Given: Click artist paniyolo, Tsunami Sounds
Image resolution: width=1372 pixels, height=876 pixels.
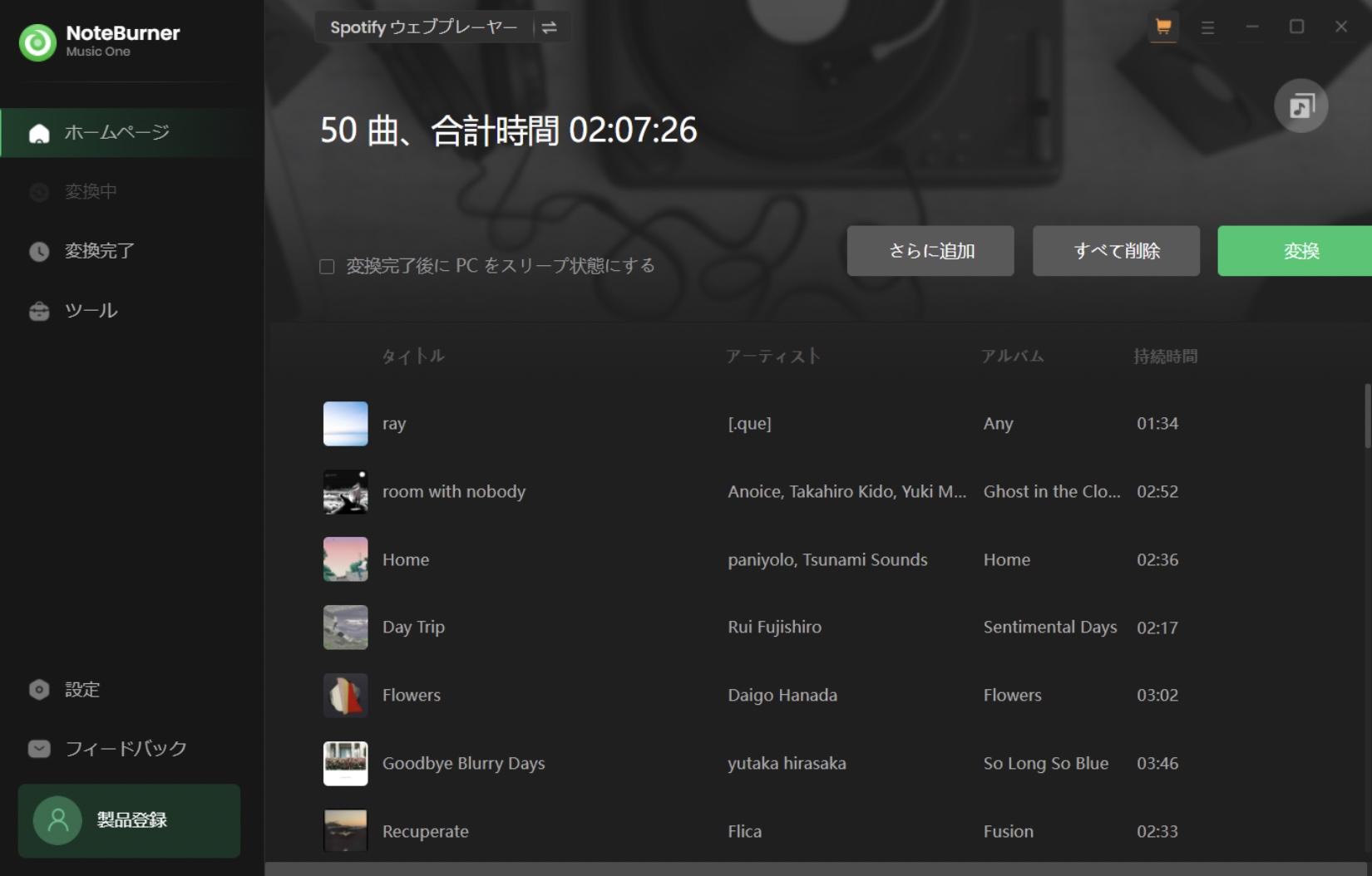Looking at the screenshot, I should click(827, 559).
